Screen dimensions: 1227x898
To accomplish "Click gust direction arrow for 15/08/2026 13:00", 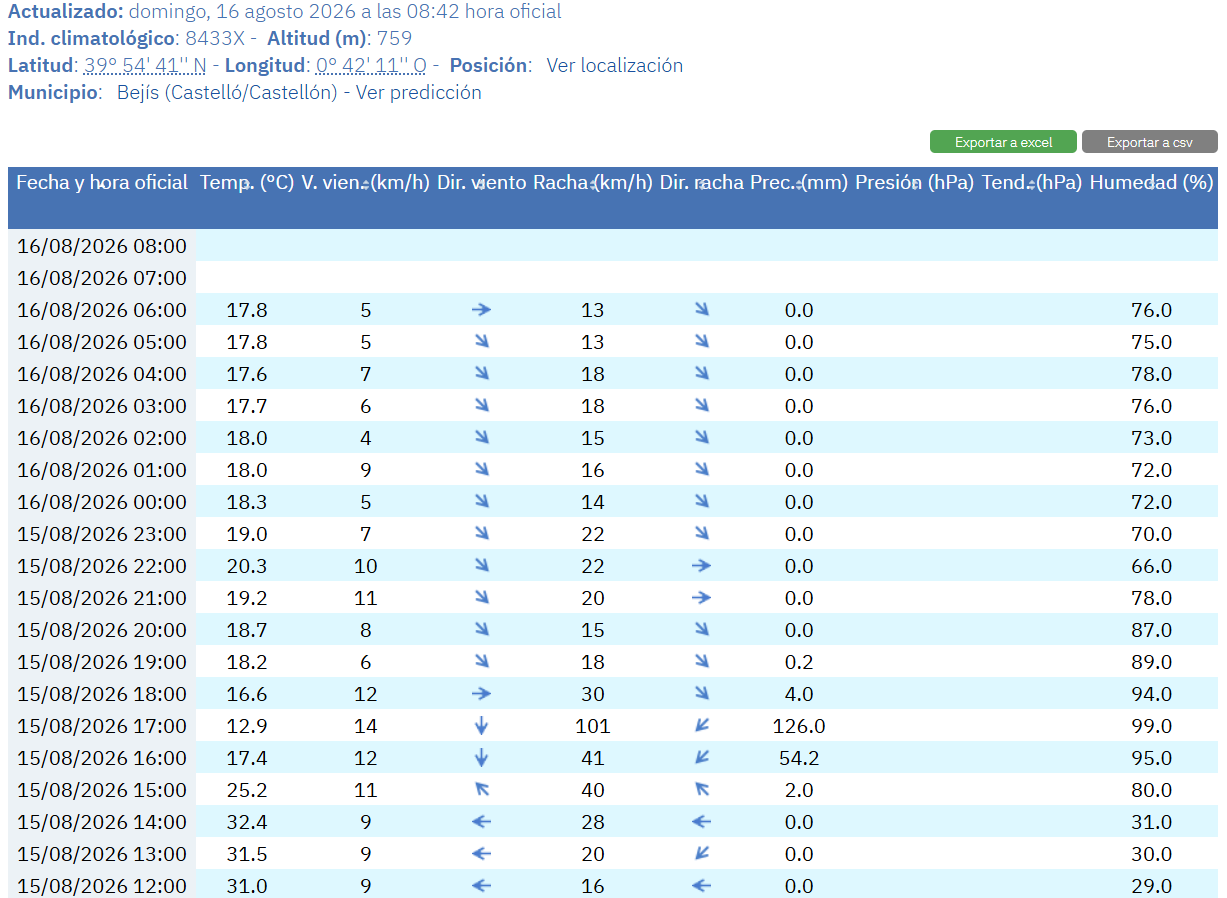I will pos(701,854).
